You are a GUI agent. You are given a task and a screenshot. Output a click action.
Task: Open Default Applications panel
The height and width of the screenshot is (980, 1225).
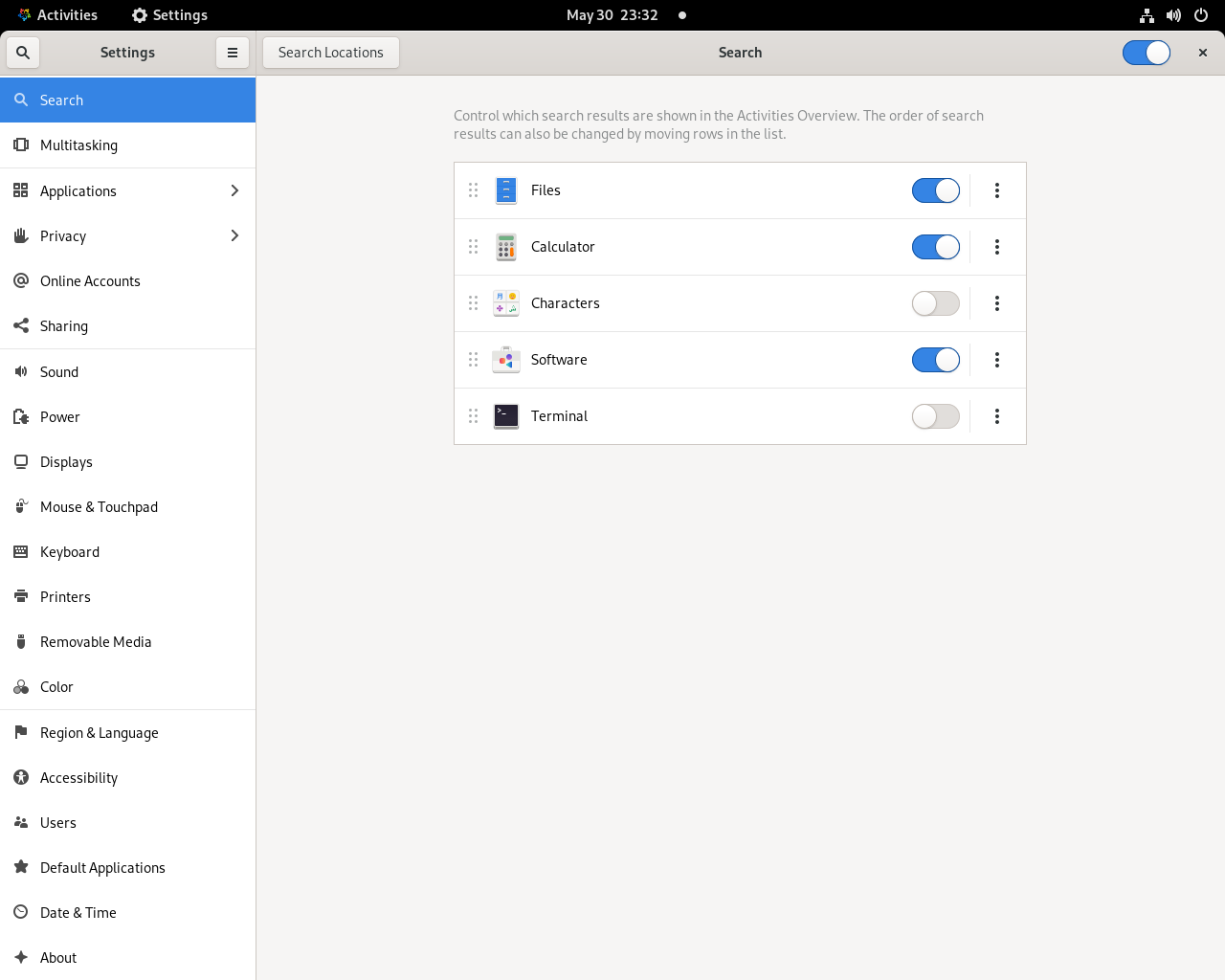coord(128,867)
